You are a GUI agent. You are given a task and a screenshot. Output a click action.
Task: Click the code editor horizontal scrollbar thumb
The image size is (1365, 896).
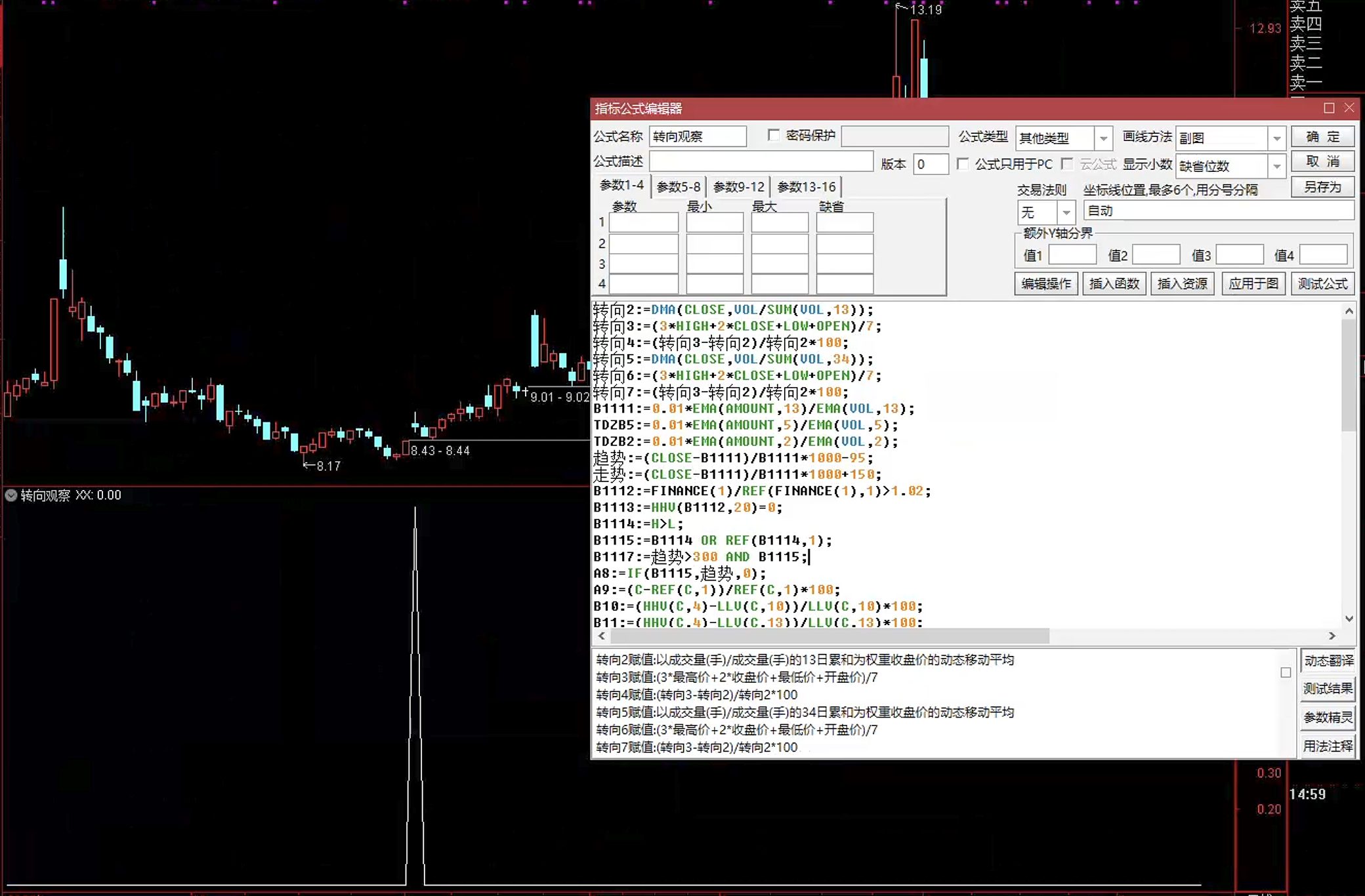[829, 636]
